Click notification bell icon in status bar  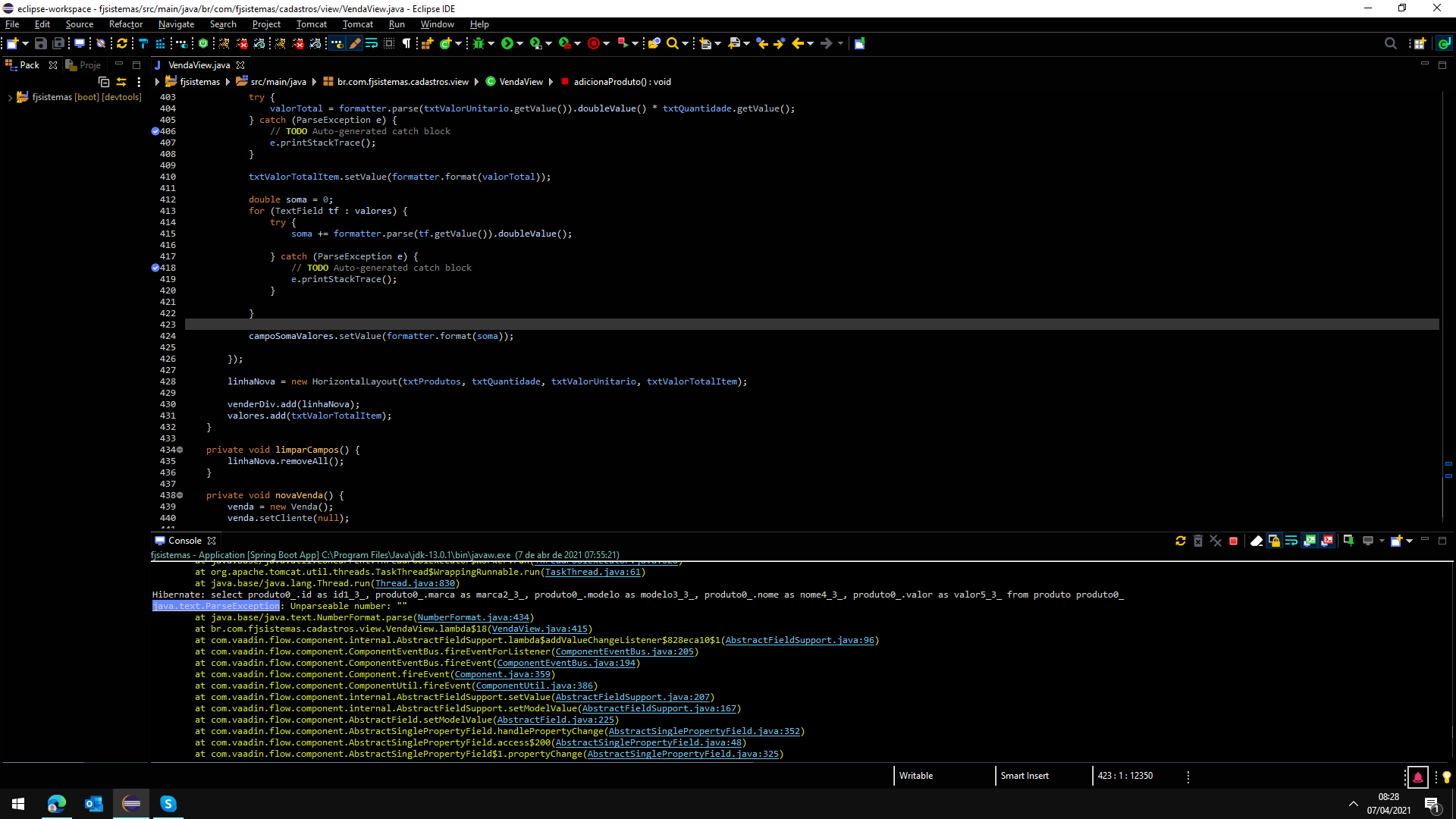click(1417, 777)
